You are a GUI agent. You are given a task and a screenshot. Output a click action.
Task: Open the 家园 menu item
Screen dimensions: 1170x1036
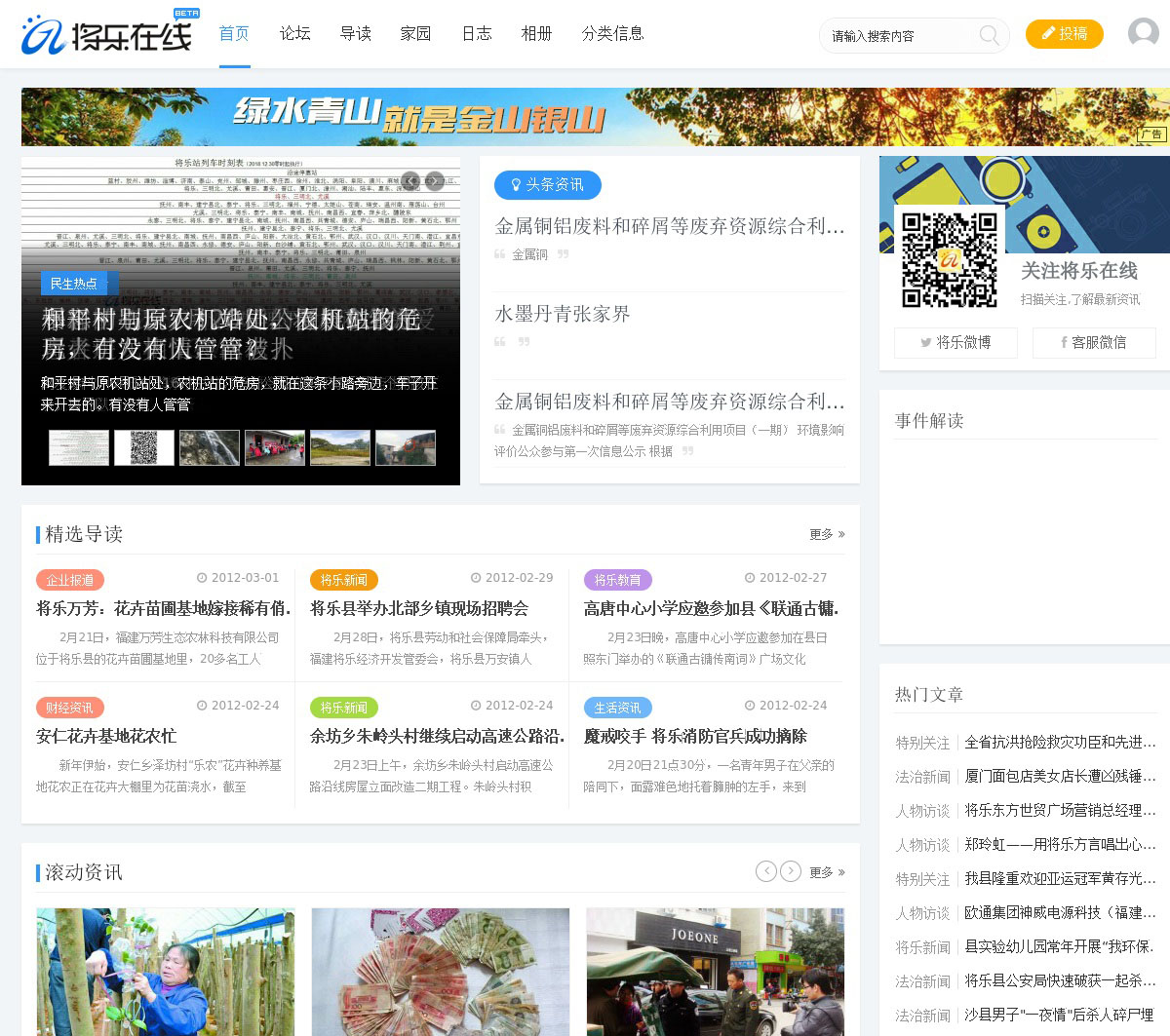415,33
